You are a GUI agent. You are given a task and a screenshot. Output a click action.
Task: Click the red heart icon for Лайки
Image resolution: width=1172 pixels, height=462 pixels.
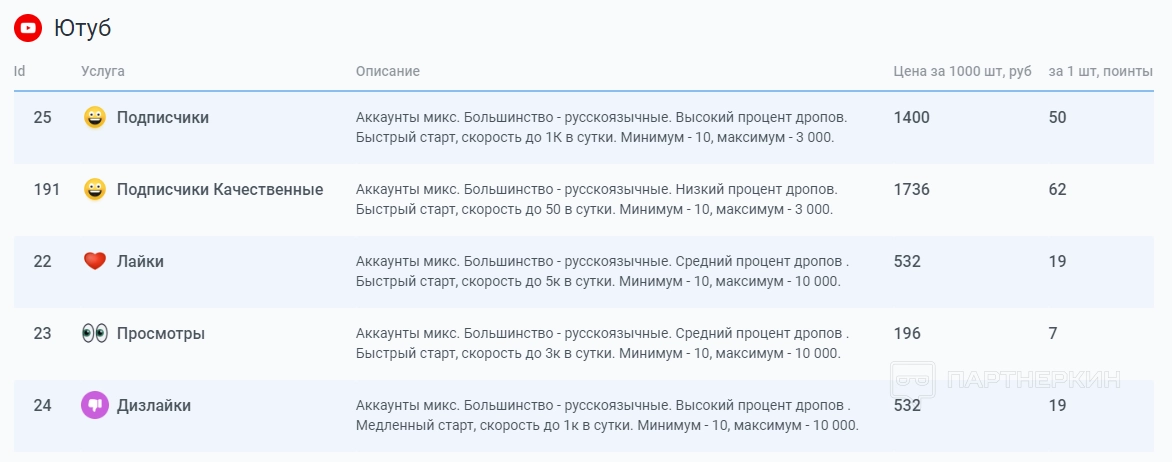(95, 262)
